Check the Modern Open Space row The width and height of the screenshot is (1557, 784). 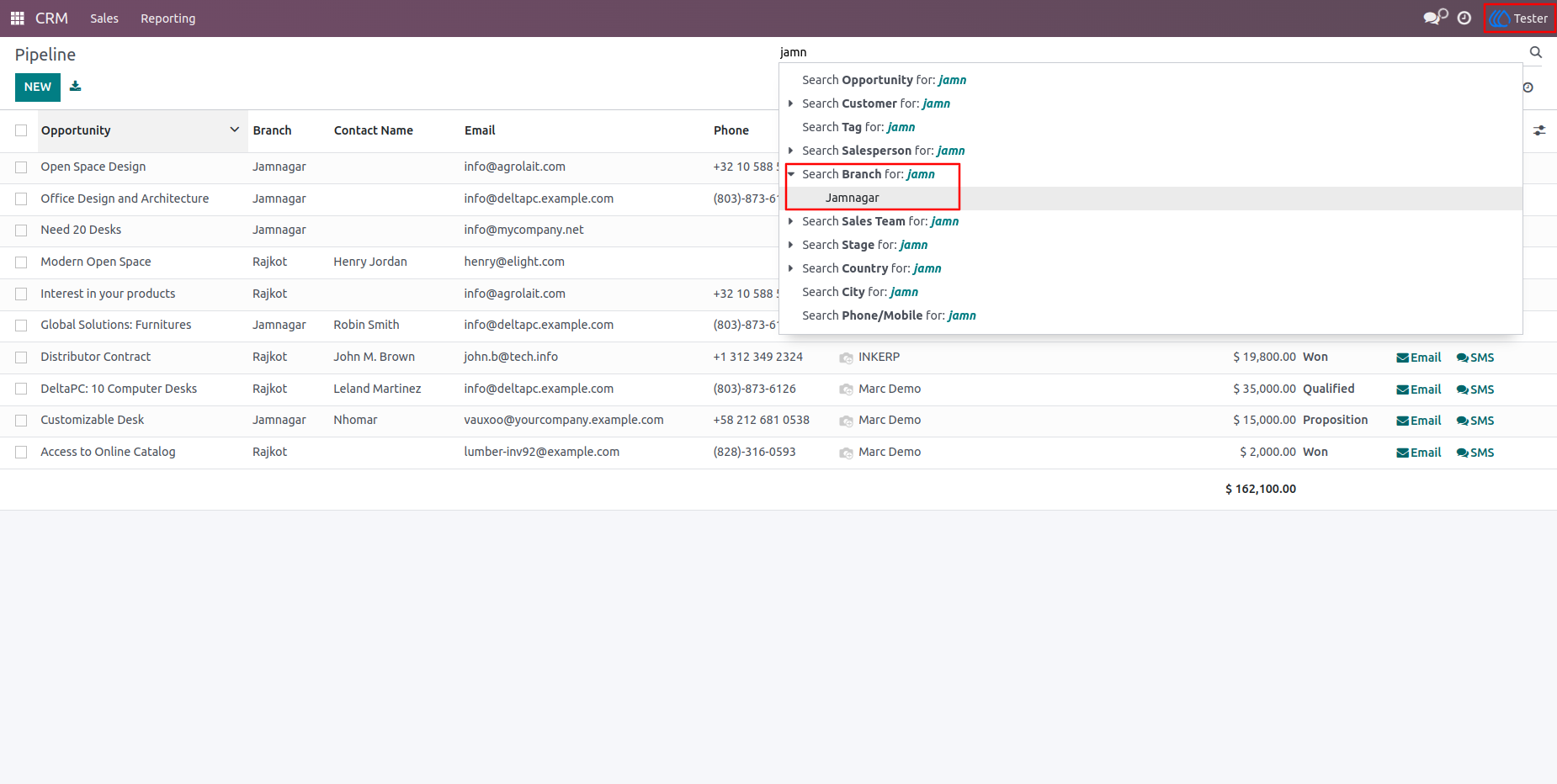click(x=21, y=262)
